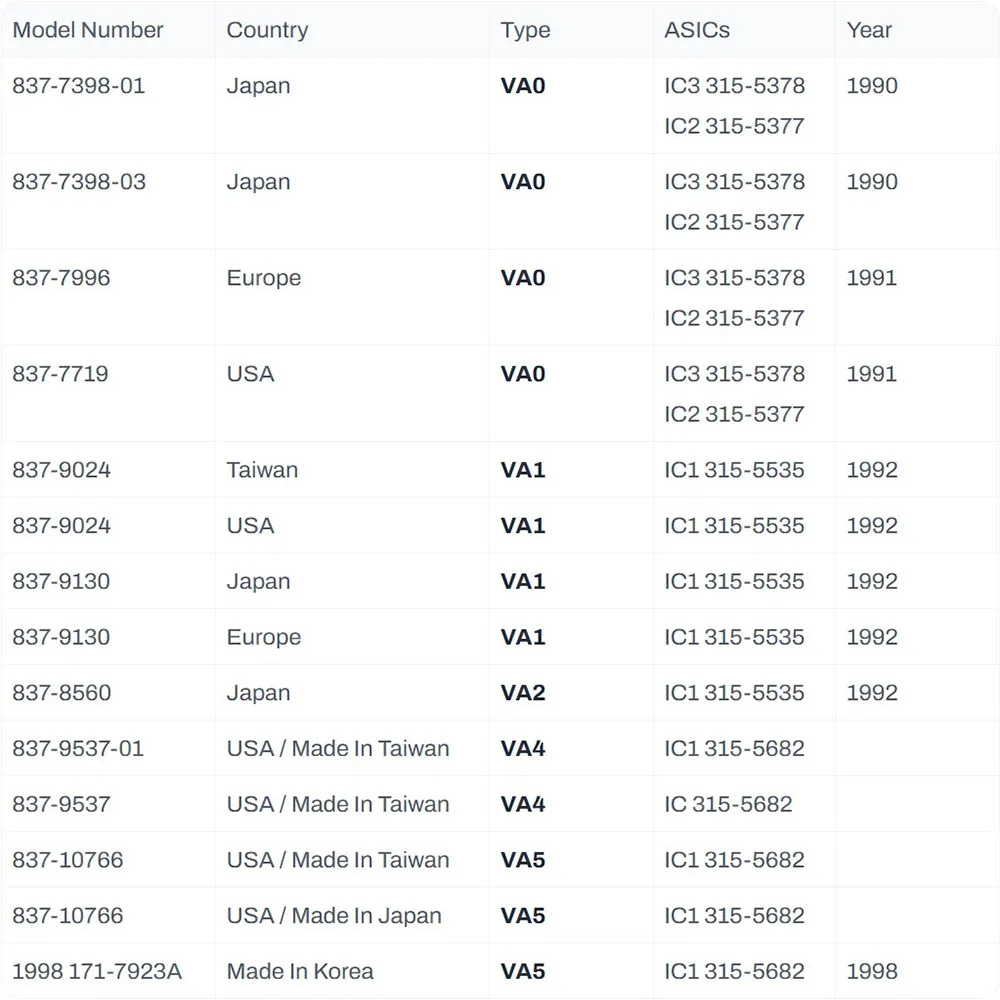Click the 1998 year cell
The width and height of the screenshot is (1000, 1000).
point(872,971)
